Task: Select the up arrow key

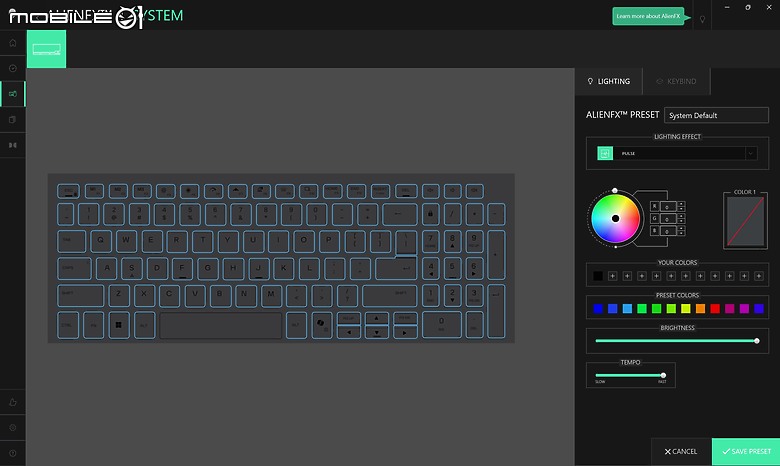Action: tap(377, 318)
